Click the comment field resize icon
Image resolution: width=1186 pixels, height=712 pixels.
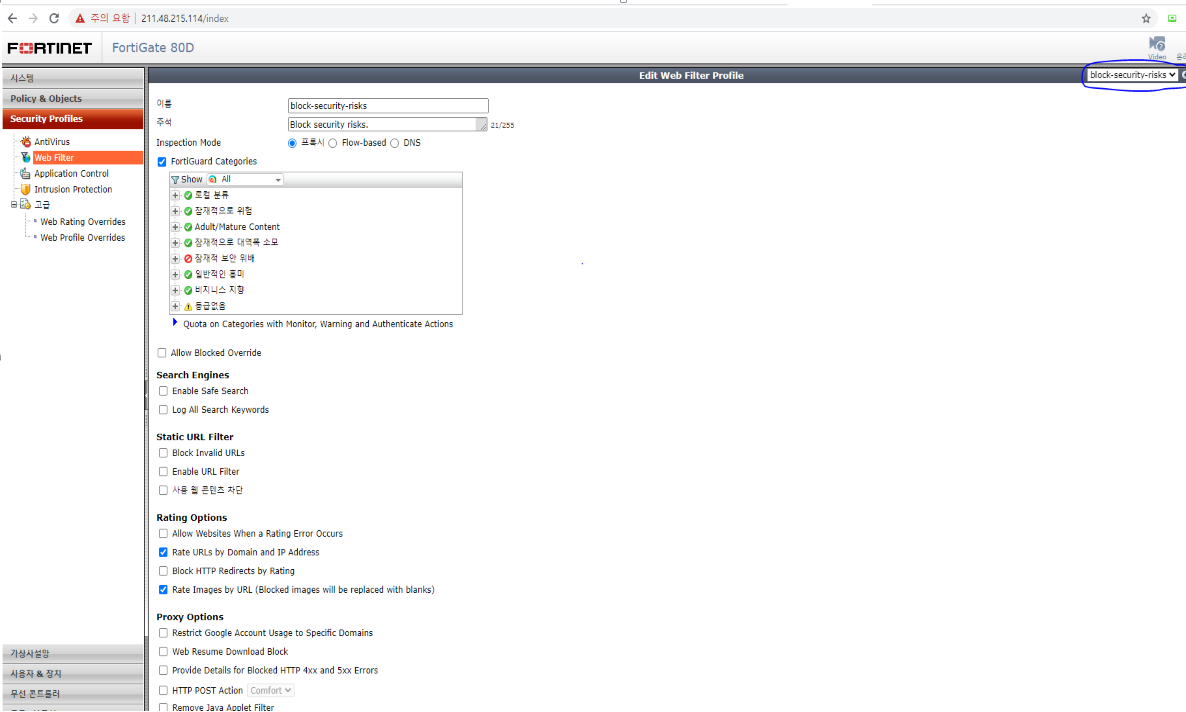pos(482,125)
